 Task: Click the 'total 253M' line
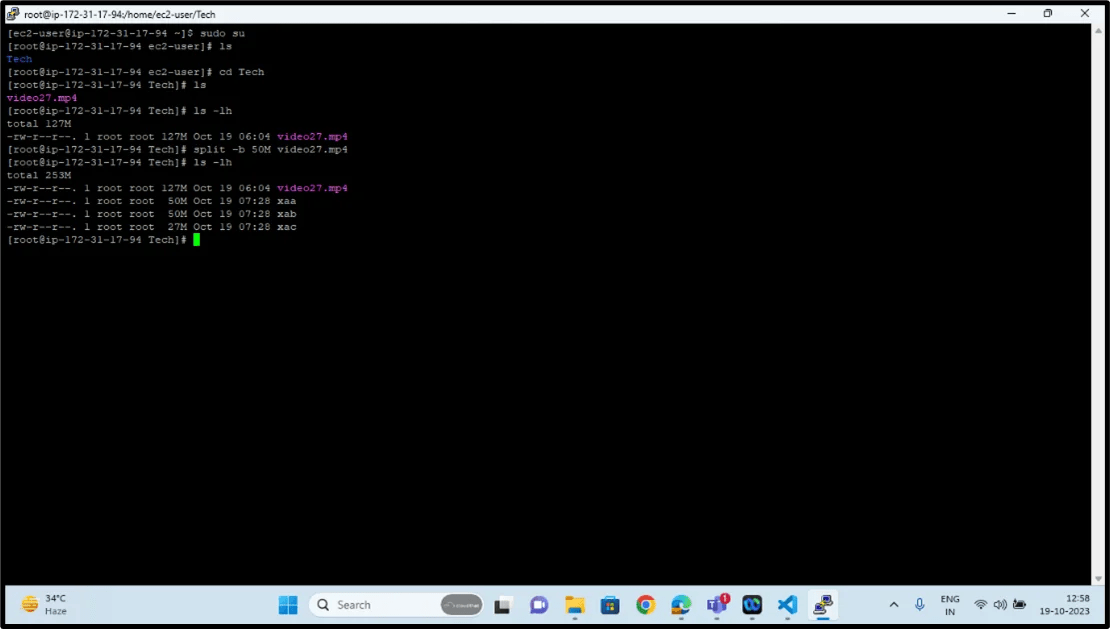[39, 175]
